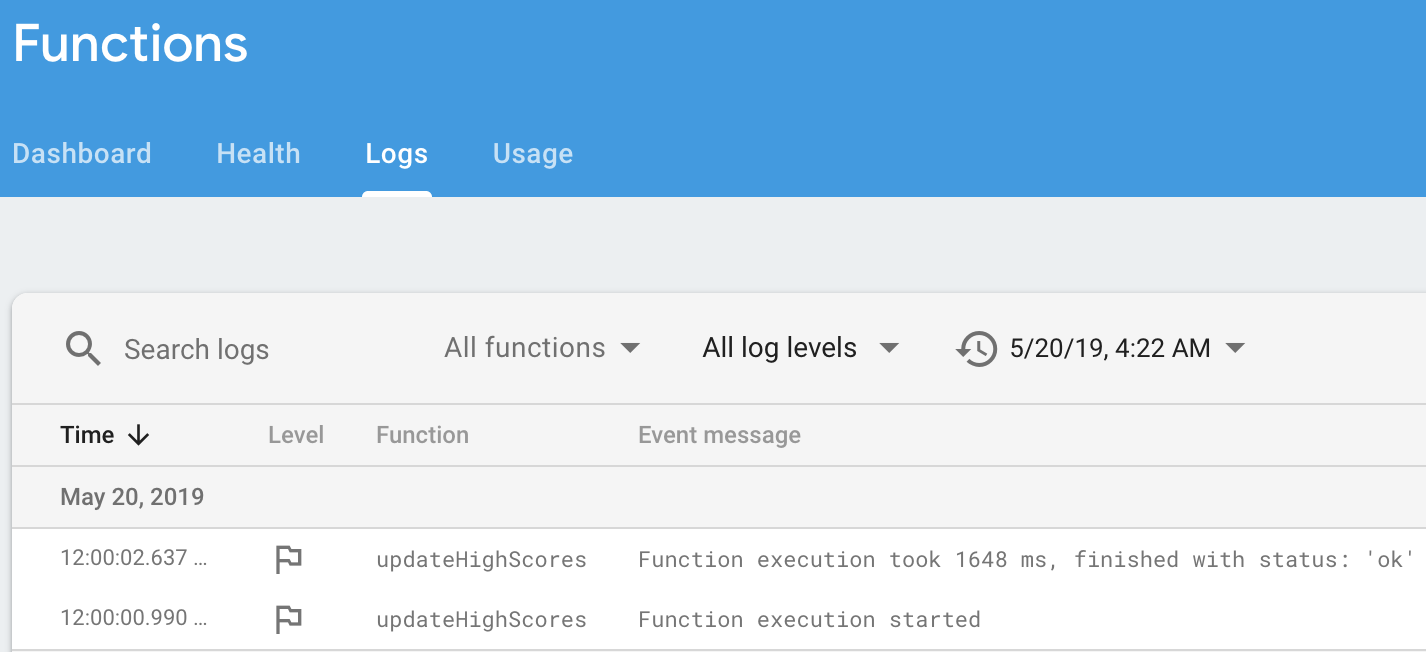Select the 'Function execution started' log entry
This screenshot has height=652, width=1426.
click(719, 620)
